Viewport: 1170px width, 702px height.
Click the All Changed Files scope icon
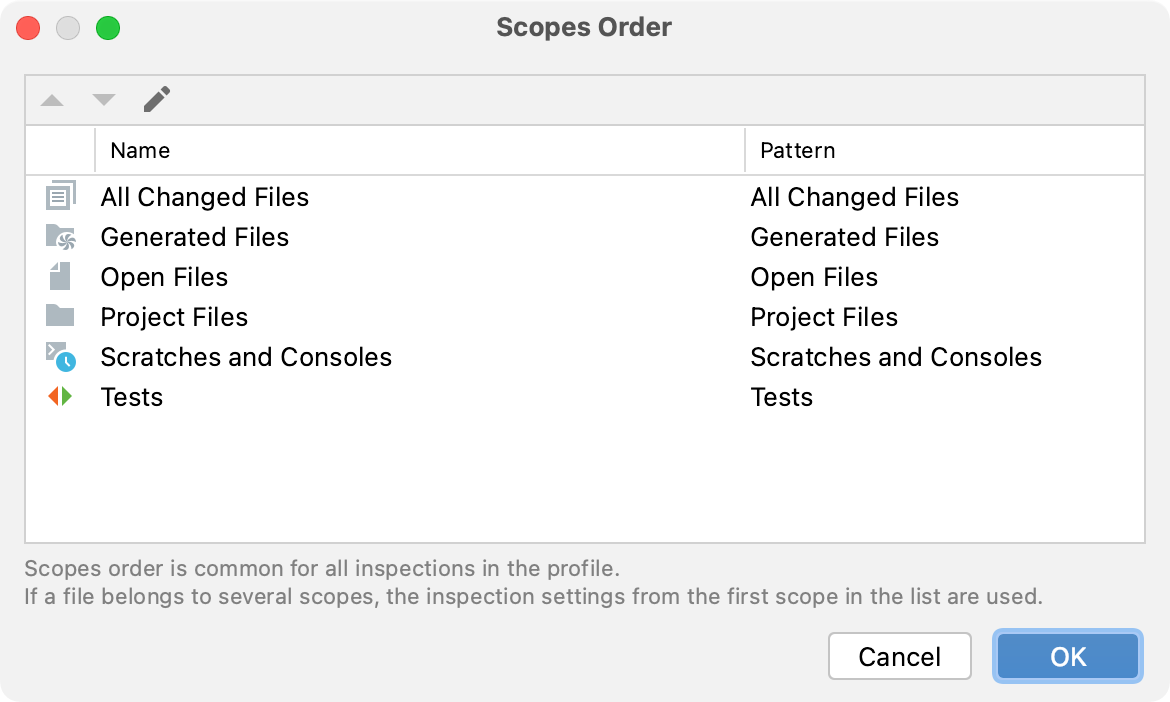point(60,196)
